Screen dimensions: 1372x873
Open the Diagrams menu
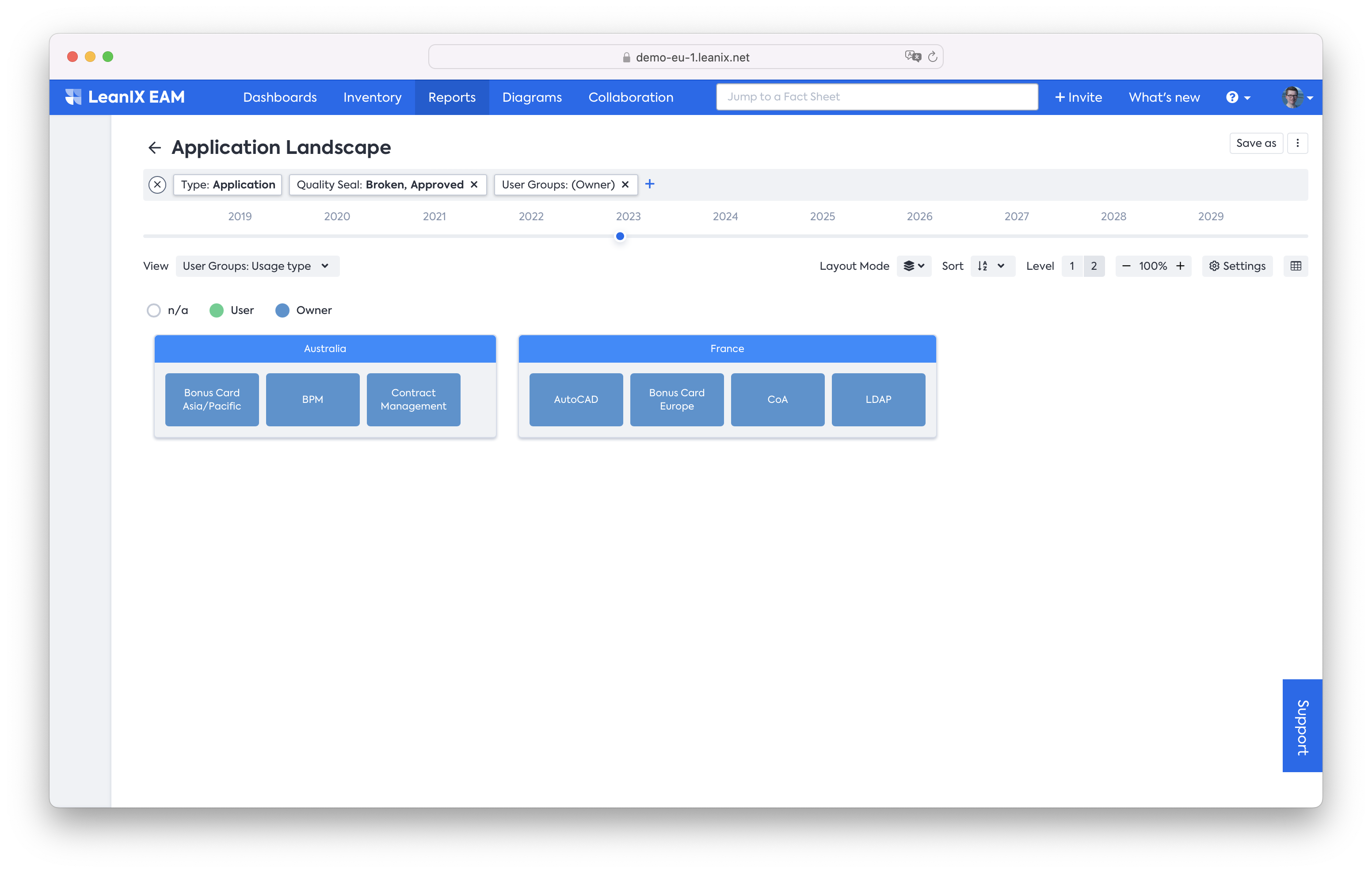[x=532, y=97]
